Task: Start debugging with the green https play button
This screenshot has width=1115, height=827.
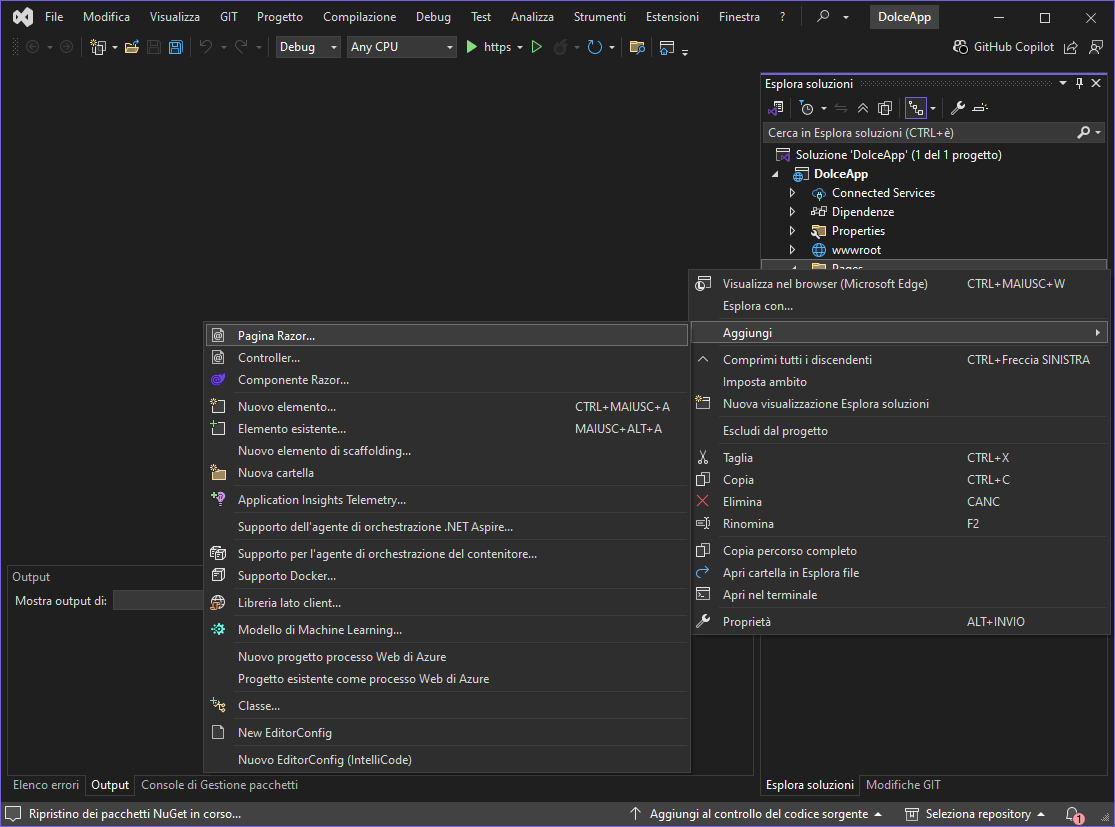Action: tap(471, 47)
